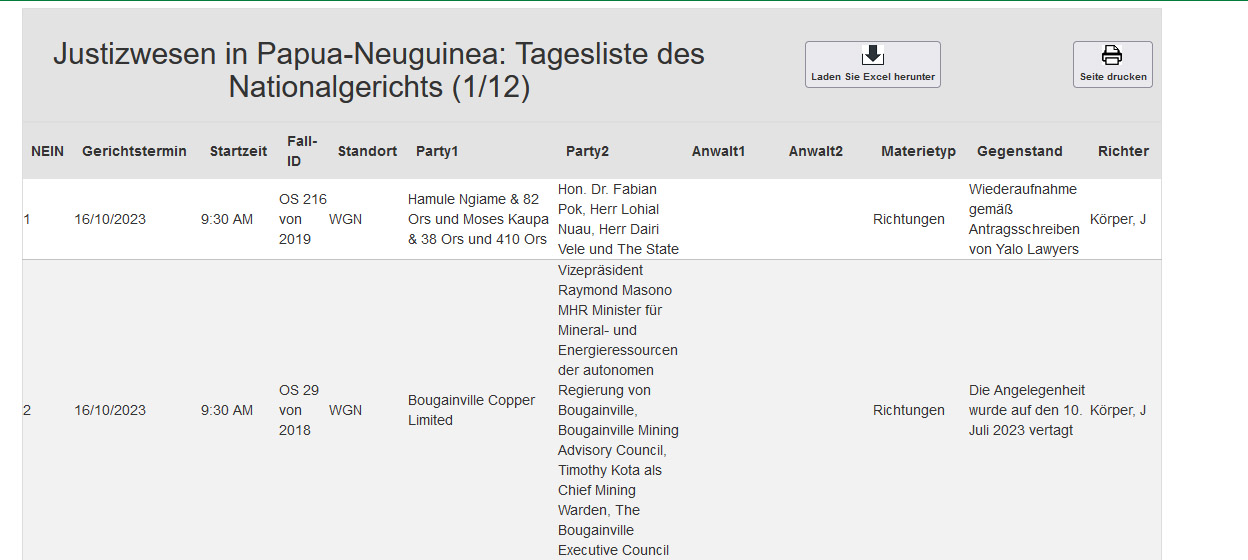This screenshot has width=1248, height=560.
Task: Click the Party1 column header
Action: [437, 151]
